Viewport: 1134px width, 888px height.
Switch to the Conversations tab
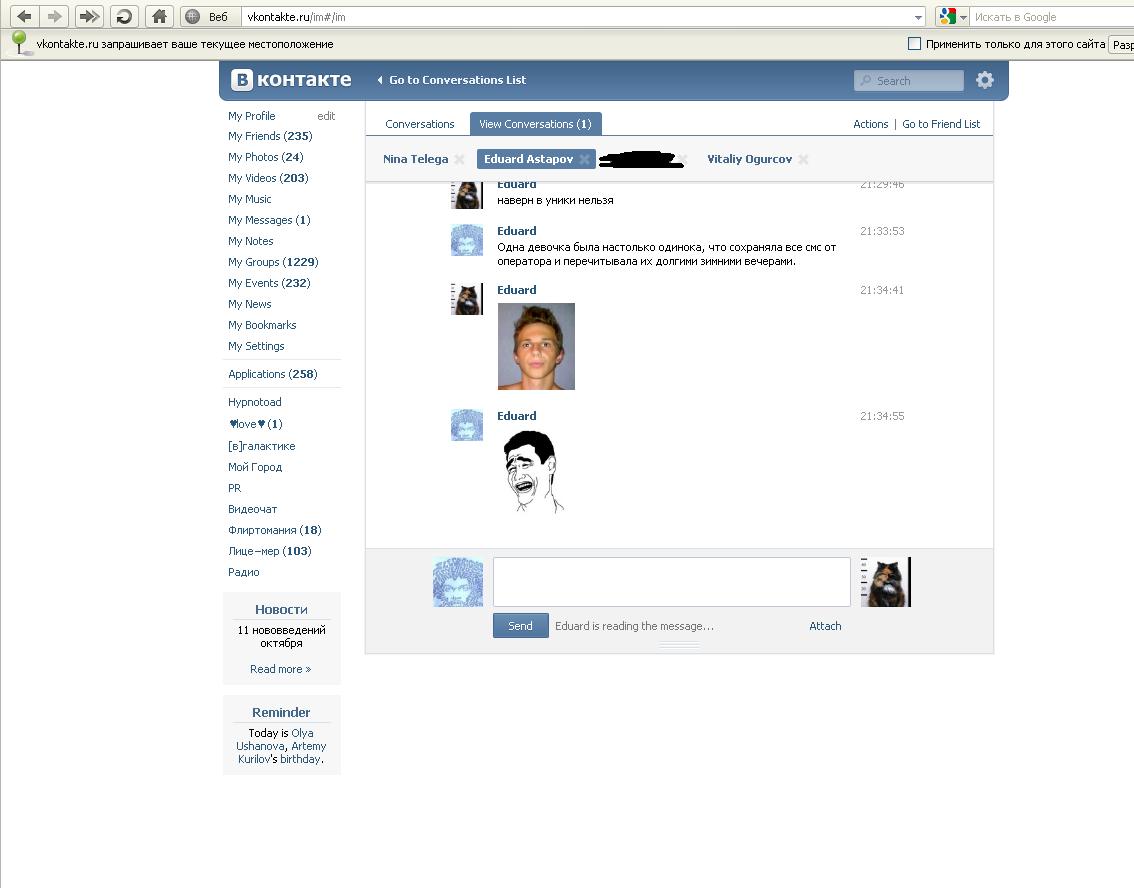(419, 124)
